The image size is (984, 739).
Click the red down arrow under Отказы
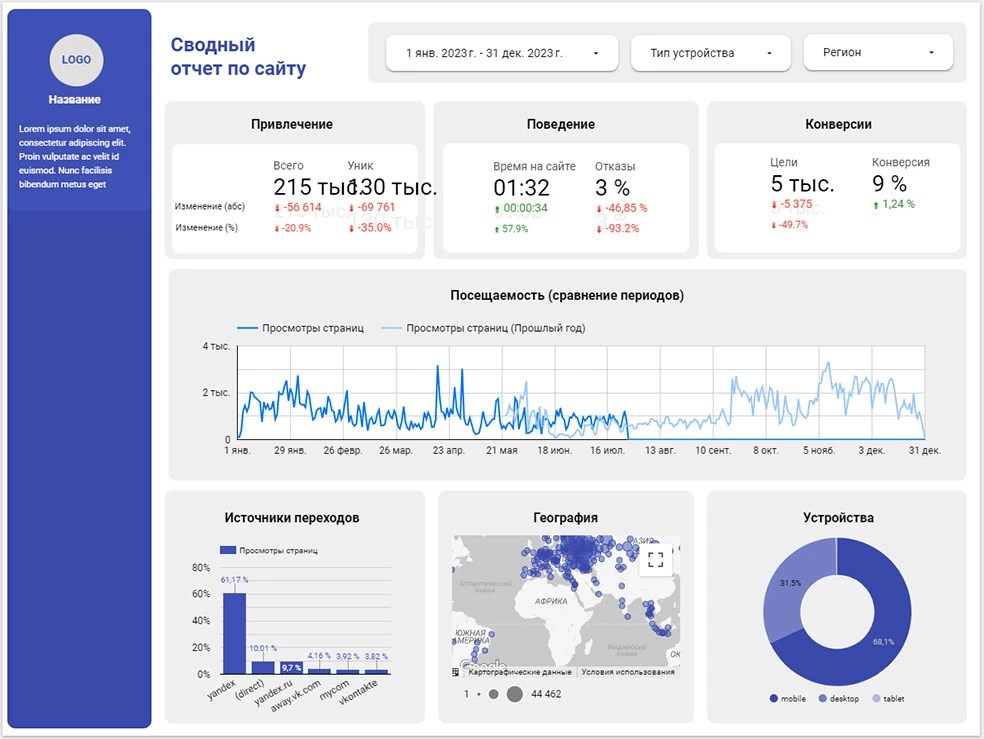pos(598,208)
